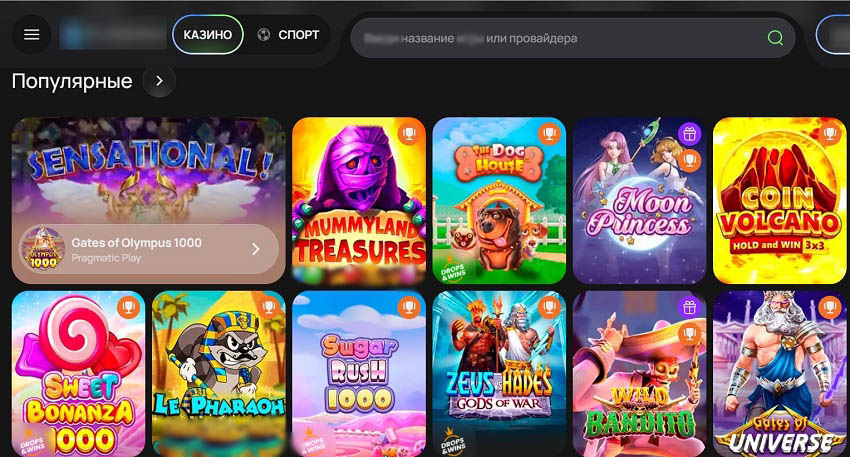Click gift badge on Wild Bandito
This screenshot has height=457, width=850.
coord(689,307)
